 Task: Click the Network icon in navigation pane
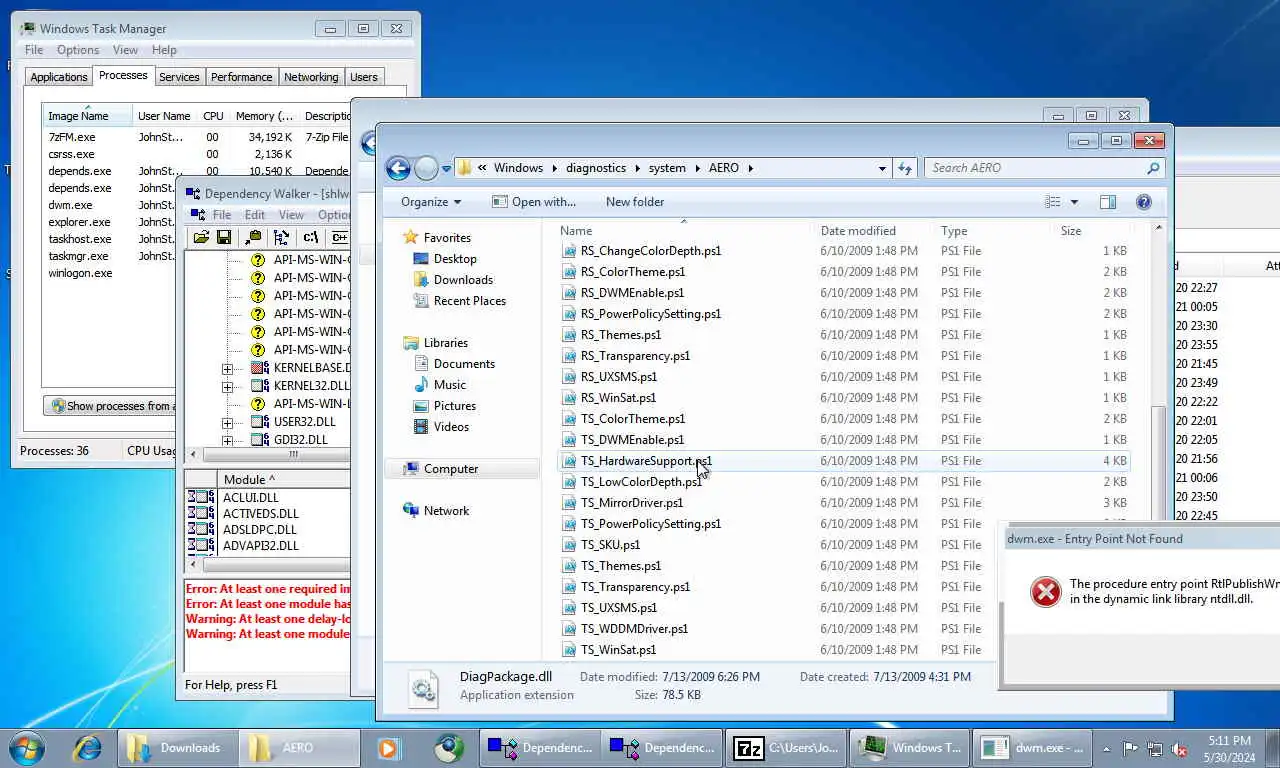click(411, 511)
